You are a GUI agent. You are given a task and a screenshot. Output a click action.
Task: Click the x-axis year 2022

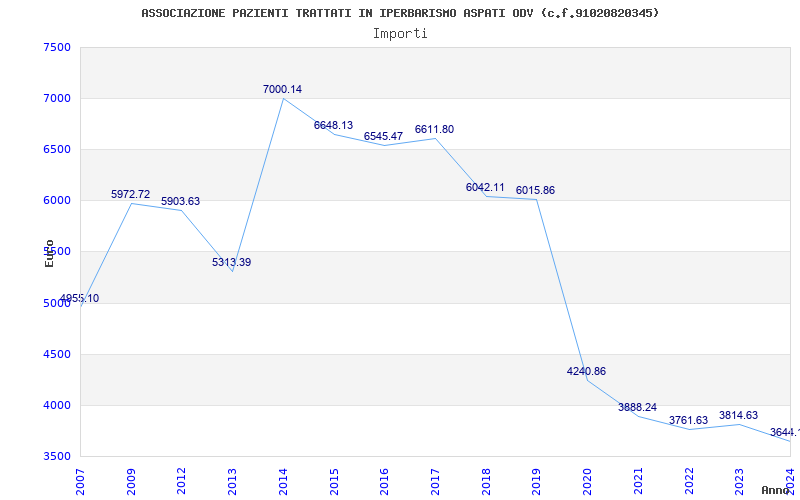pyautogui.click(x=689, y=481)
